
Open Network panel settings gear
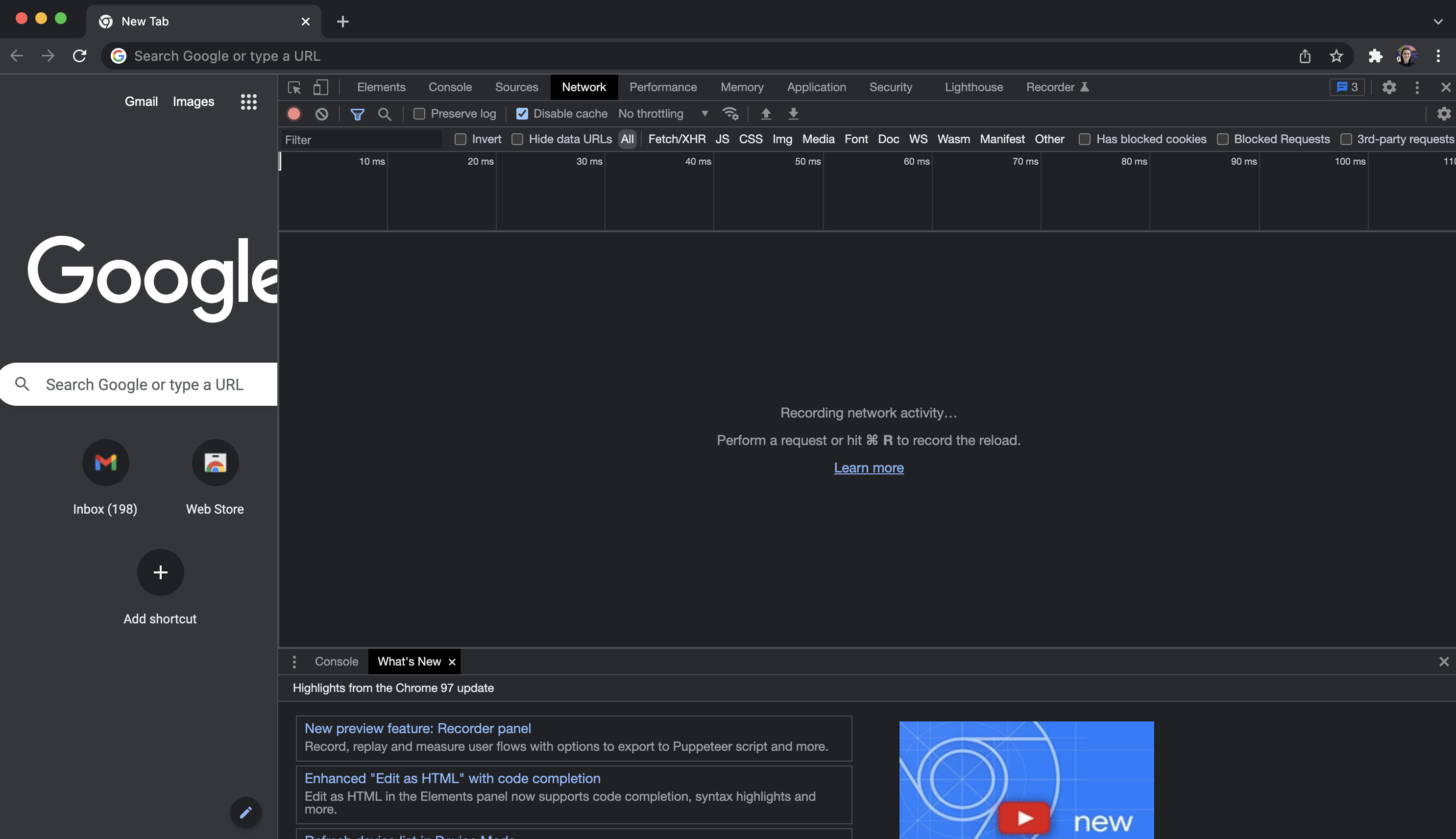(1443, 114)
